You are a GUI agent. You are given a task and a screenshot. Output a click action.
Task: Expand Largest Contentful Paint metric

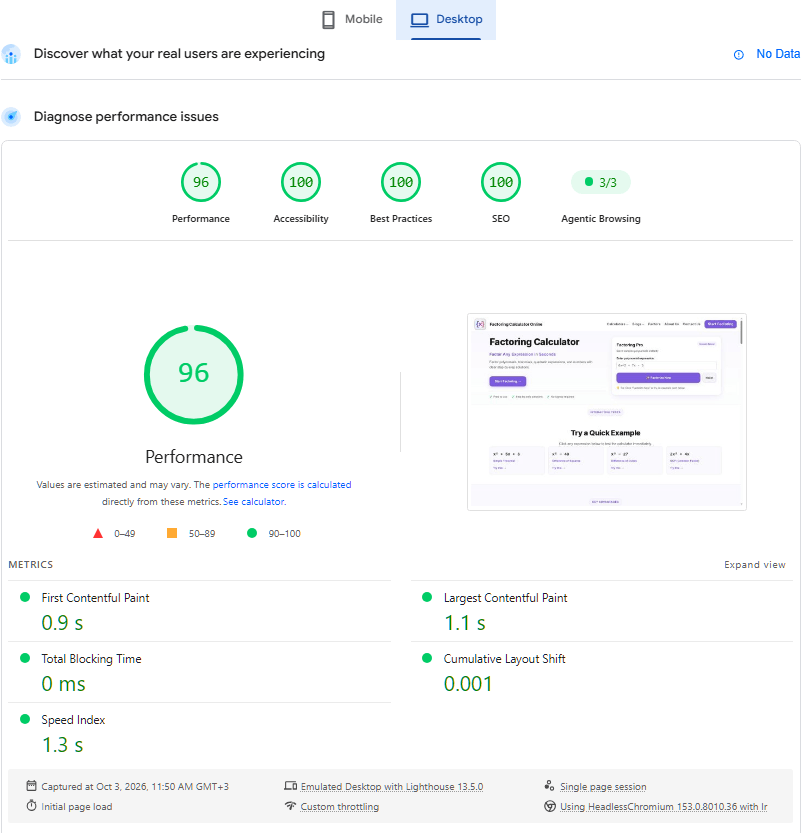pos(602,611)
